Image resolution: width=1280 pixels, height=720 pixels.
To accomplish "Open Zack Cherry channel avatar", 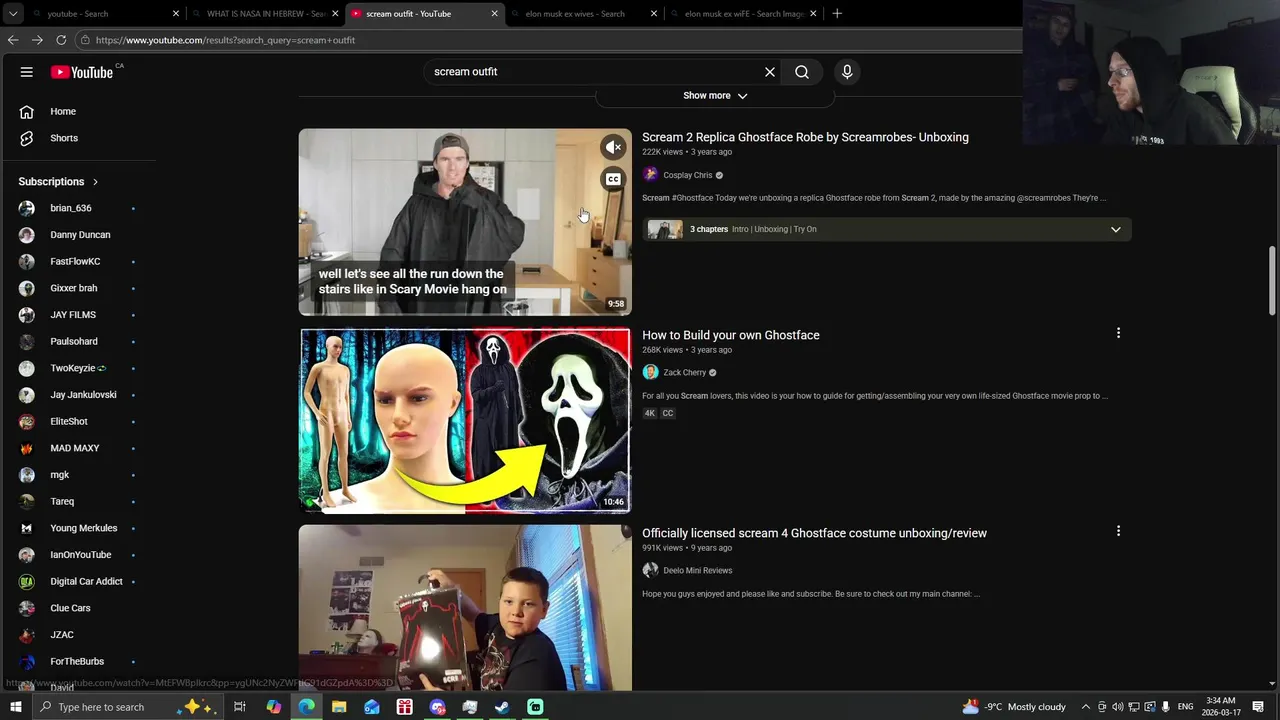I will (x=650, y=372).
